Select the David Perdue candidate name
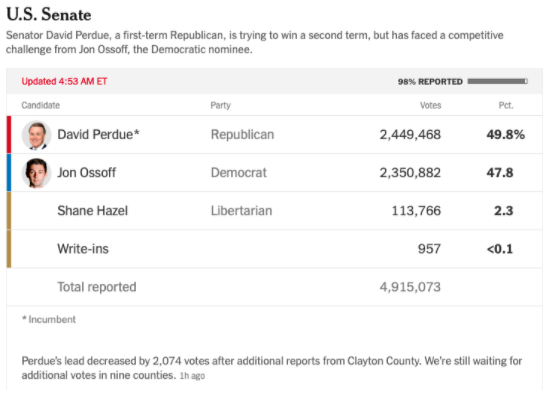The width and height of the screenshot is (549, 406). click(98, 134)
